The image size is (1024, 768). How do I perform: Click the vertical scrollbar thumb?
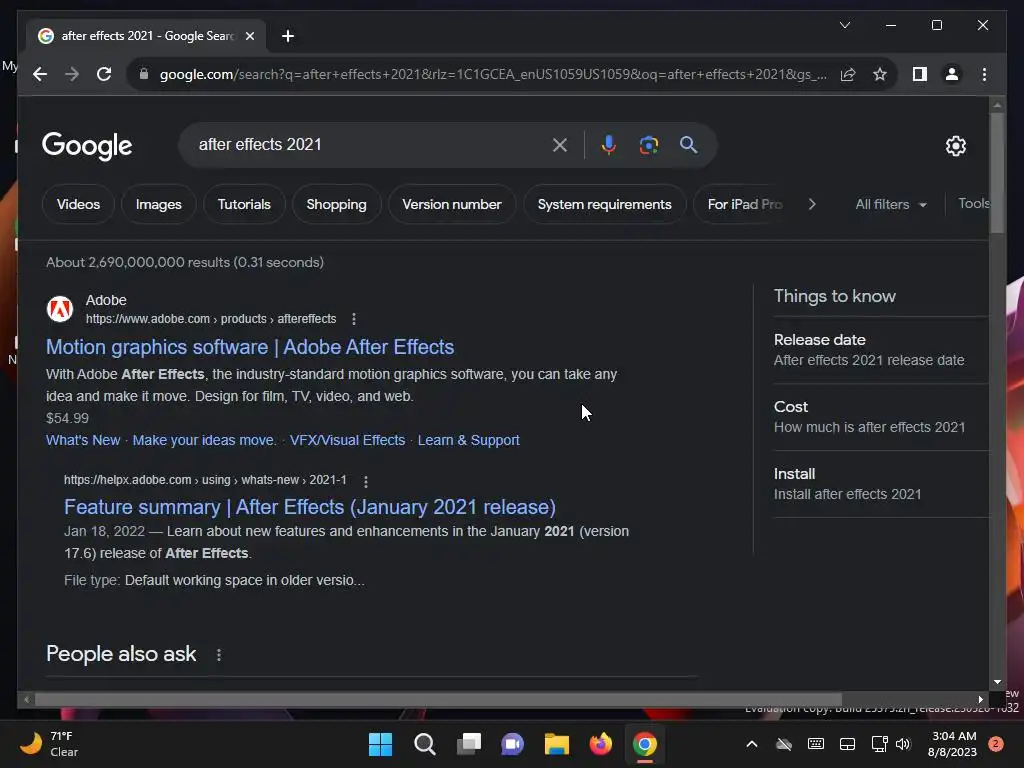997,172
